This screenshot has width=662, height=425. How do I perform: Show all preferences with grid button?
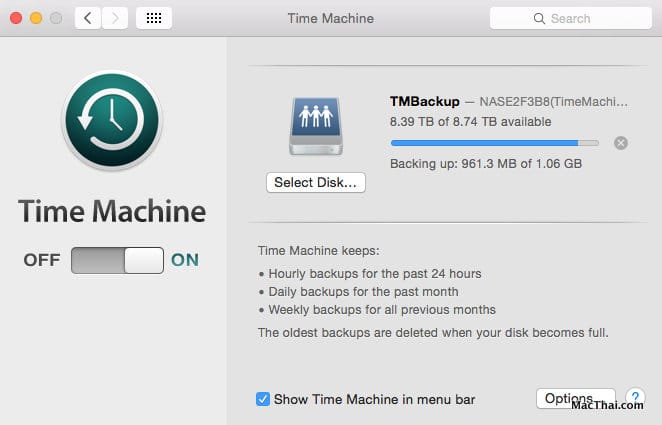click(x=154, y=18)
